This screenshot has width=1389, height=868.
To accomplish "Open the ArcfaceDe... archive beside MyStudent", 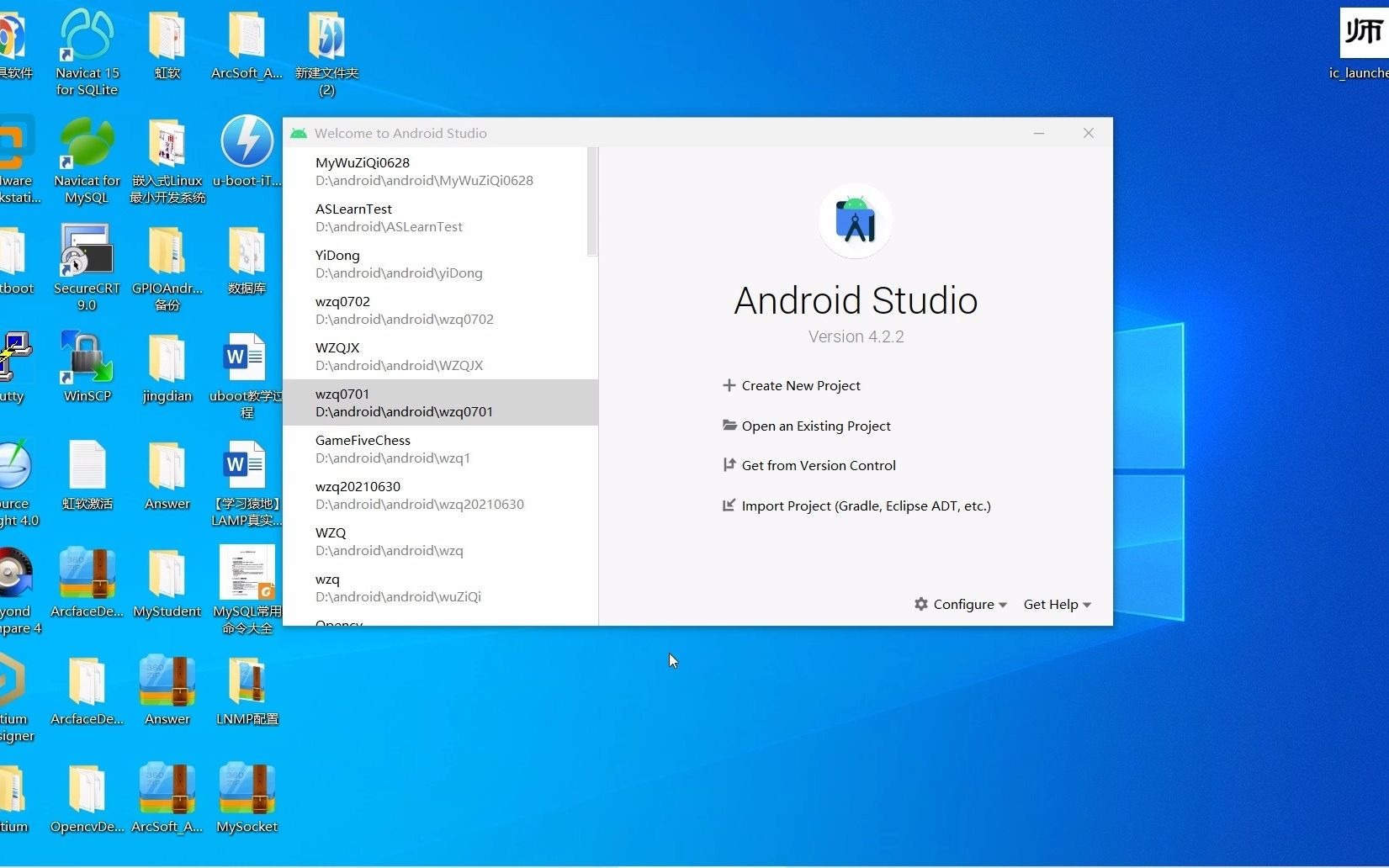I will click(87, 582).
